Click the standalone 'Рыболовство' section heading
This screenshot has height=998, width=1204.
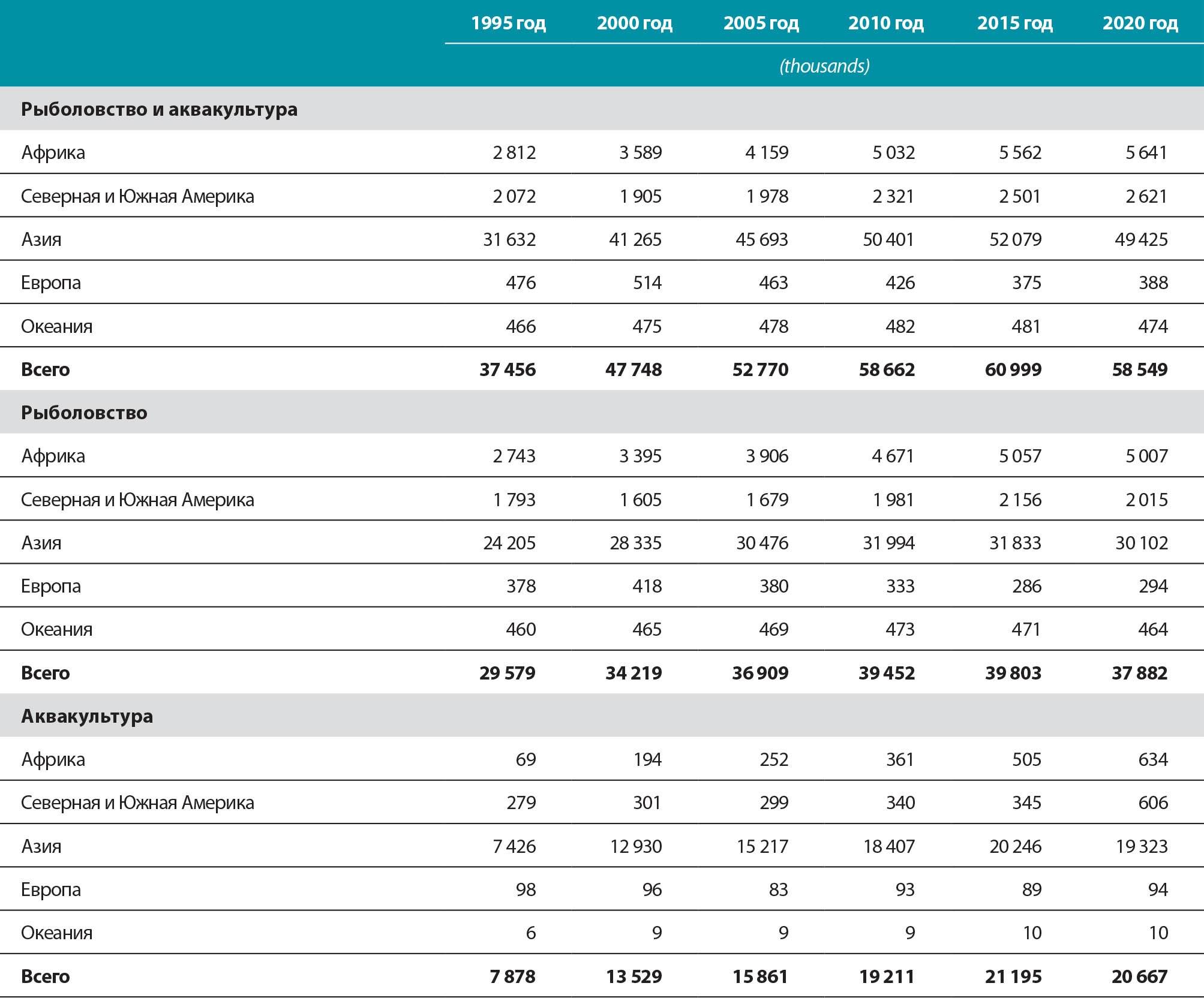84,413
